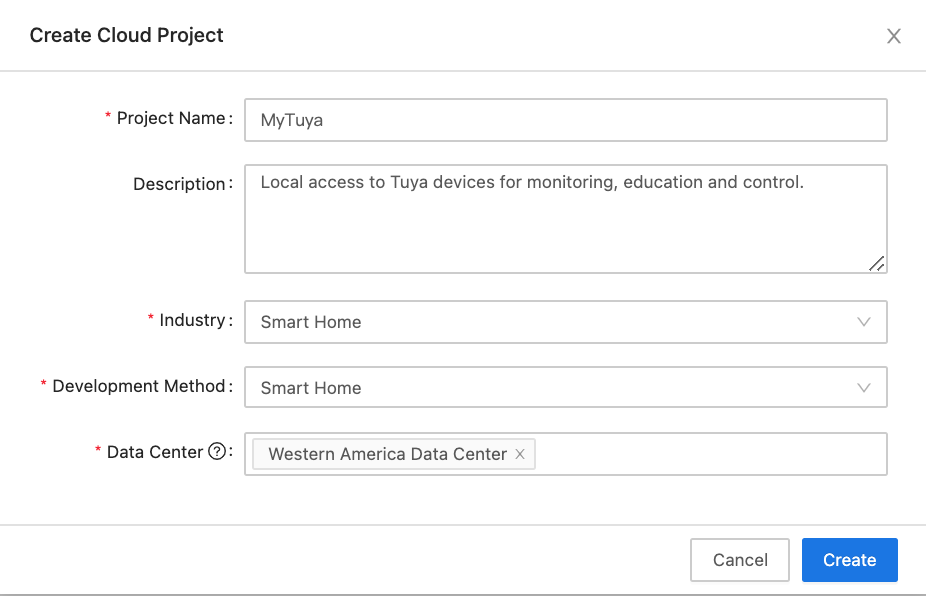
Task: Open the Industry select box showing Smart Home
Action: [x=550, y=322]
